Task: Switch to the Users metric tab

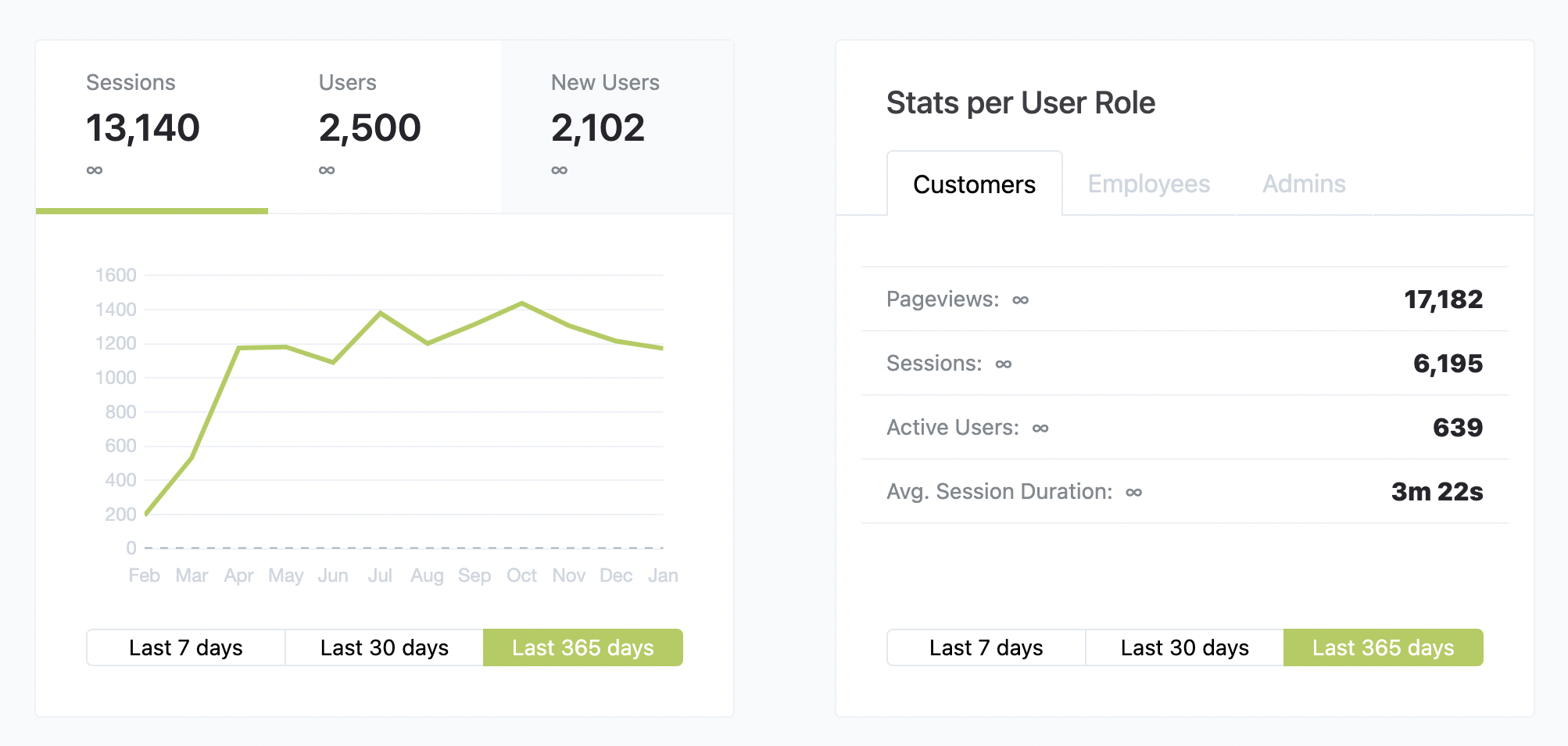Action: coord(384,127)
